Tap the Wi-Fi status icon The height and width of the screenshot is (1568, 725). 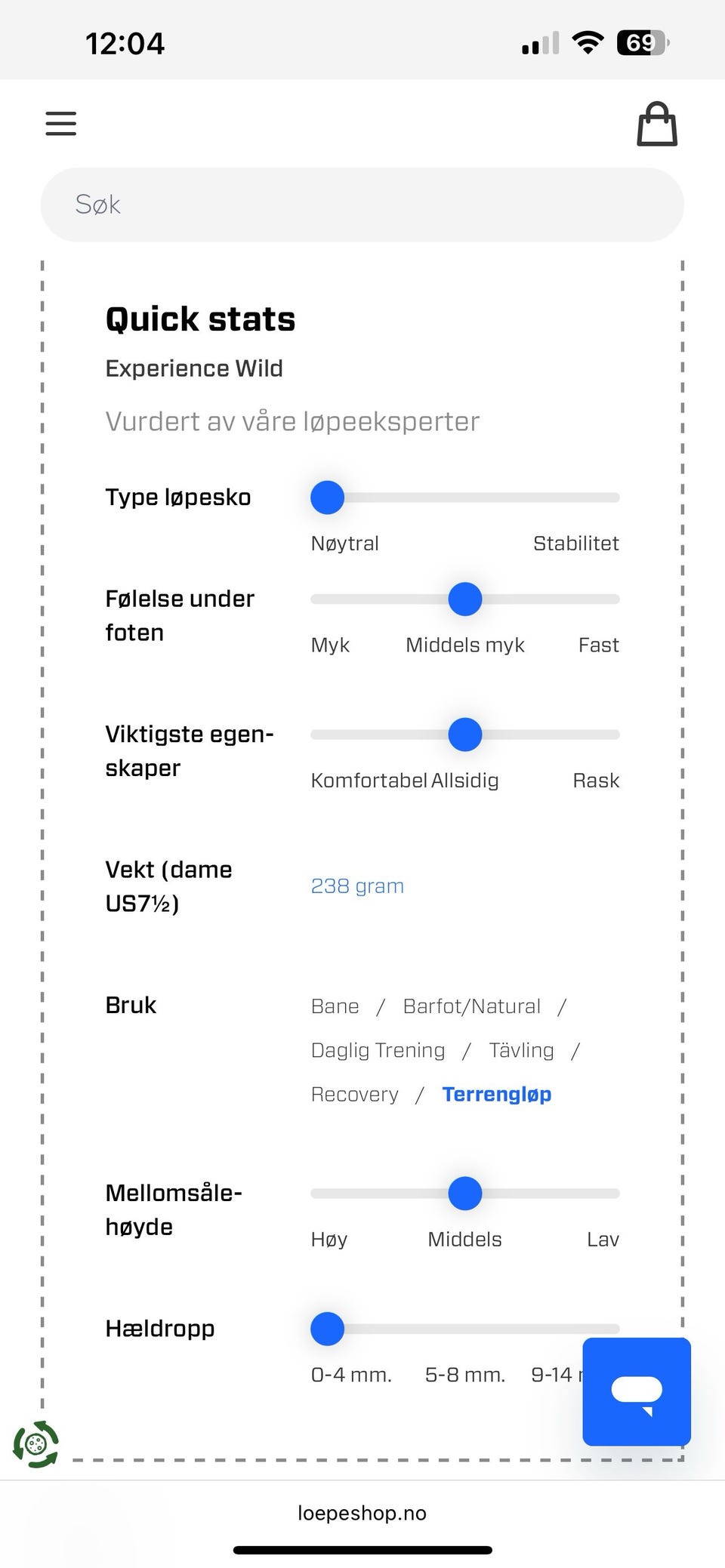pyautogui.click(x=588, y=43)
